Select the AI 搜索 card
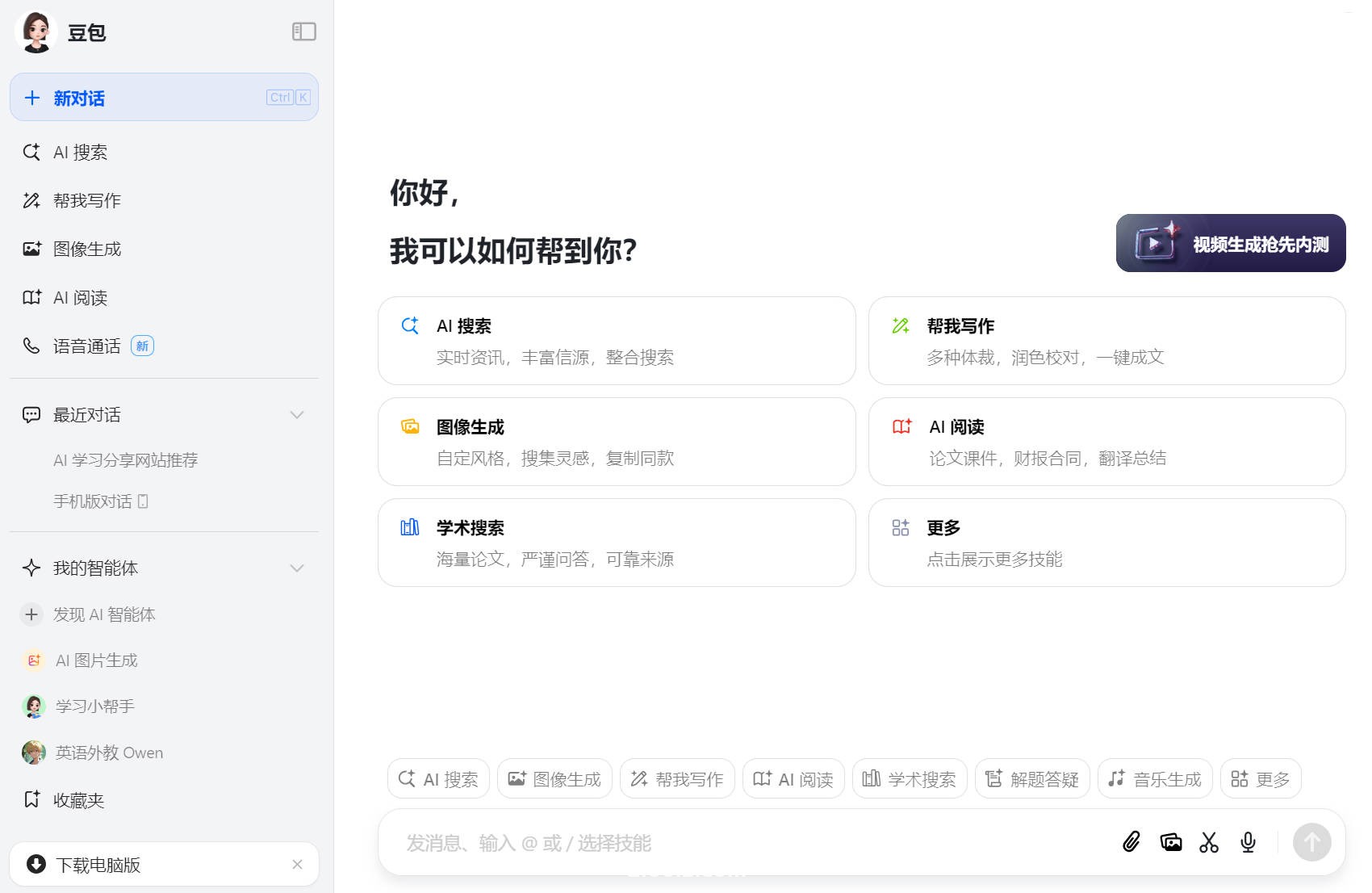 tap(617, 341)
